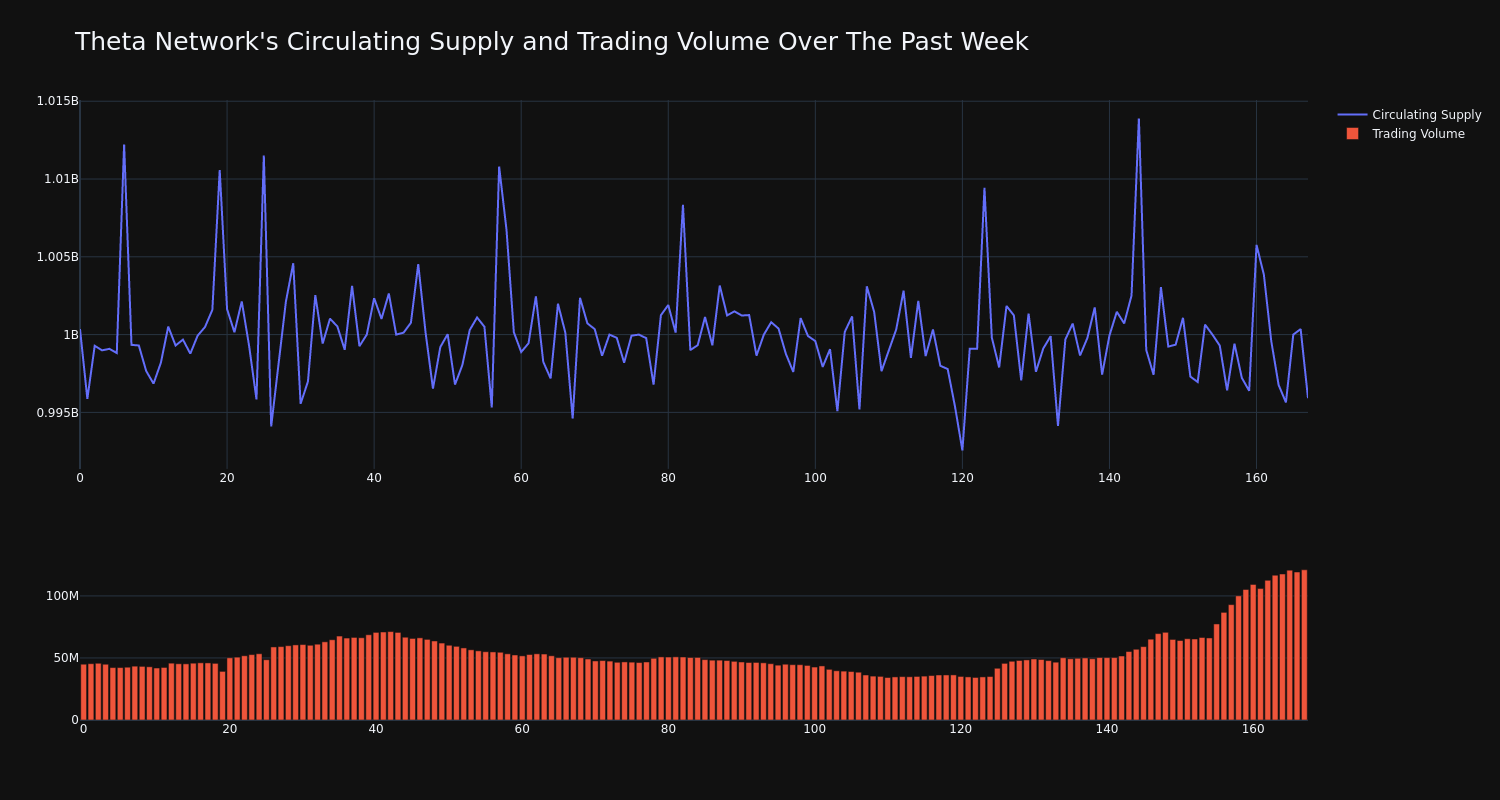Click the 0 volume y-axis label

[x=74, y=720]
